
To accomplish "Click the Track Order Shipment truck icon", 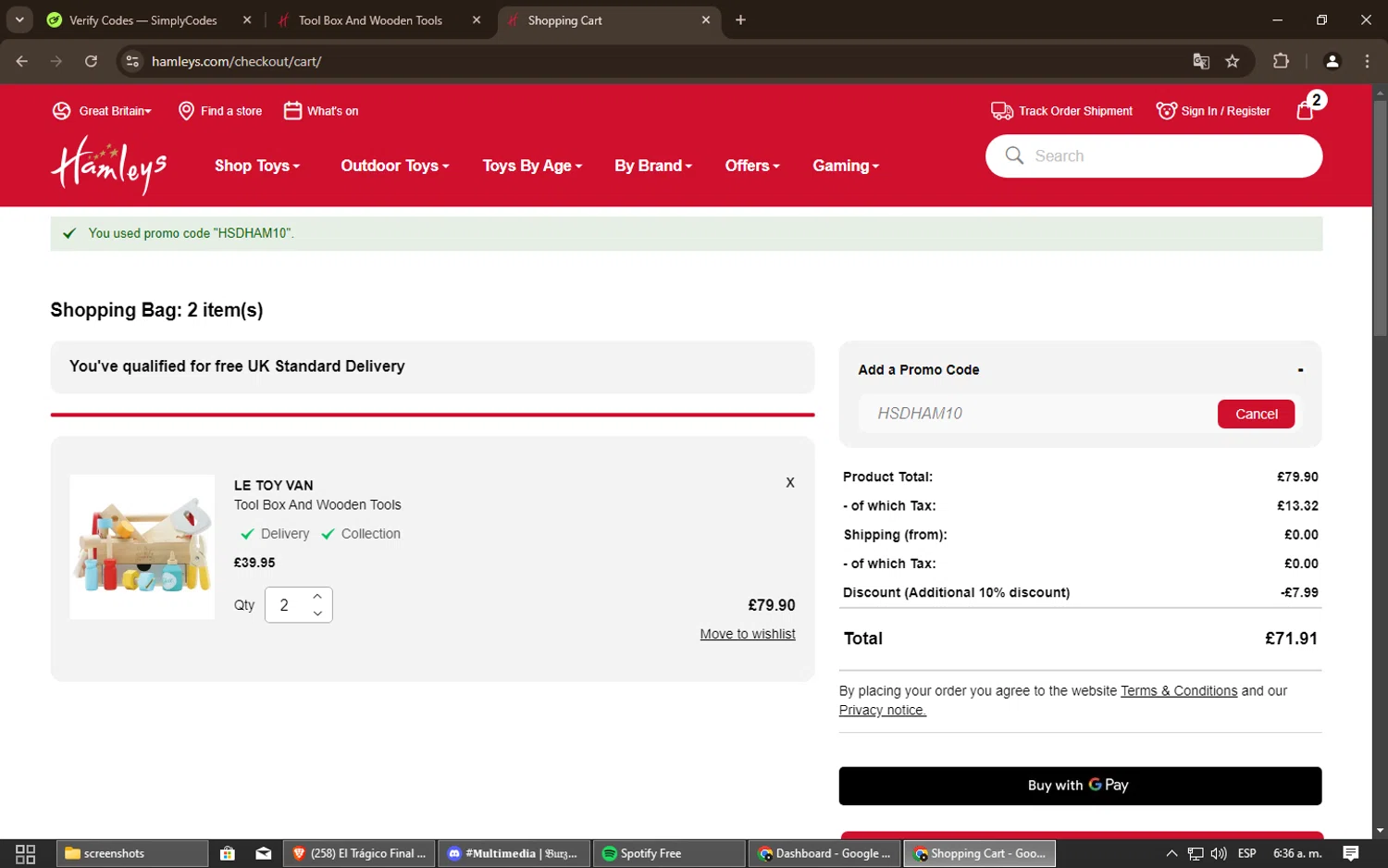I will pyautogui.click(x=1001, y=111).
